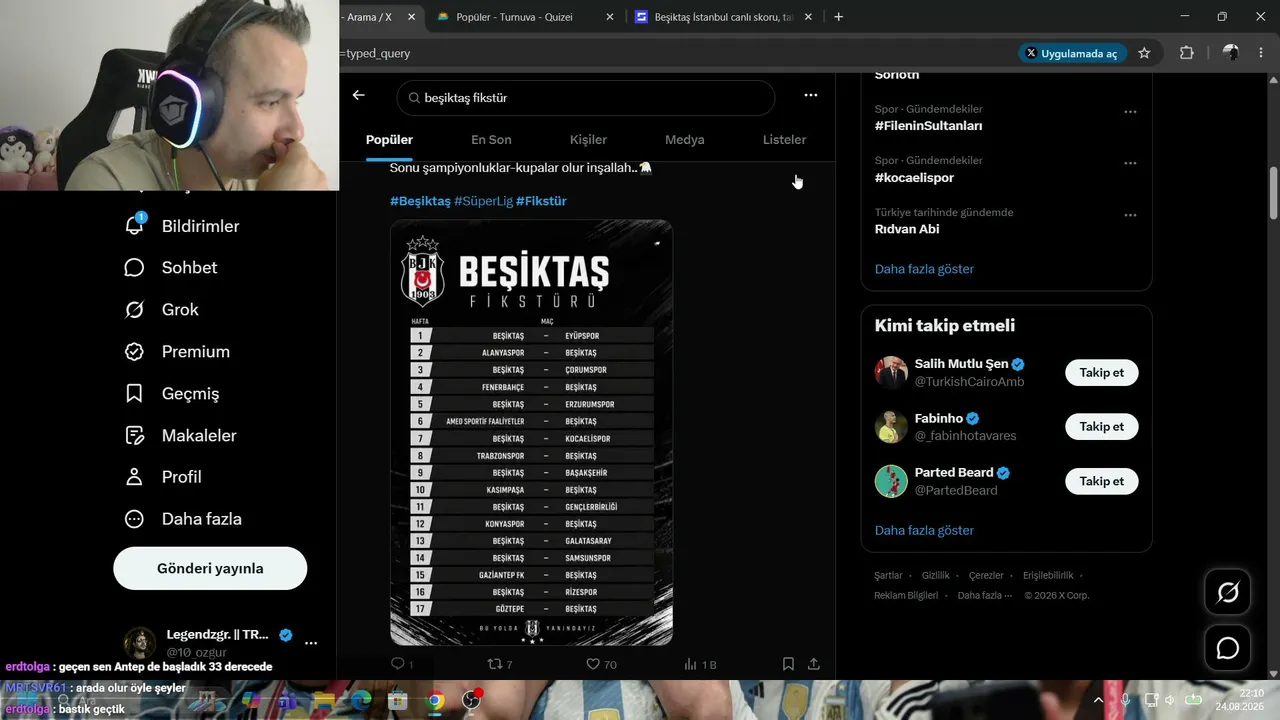Open the #Beşiktaş hashtag link
Image resolution: width=1280 pixels, height=720 pixels.
(420, 201)
